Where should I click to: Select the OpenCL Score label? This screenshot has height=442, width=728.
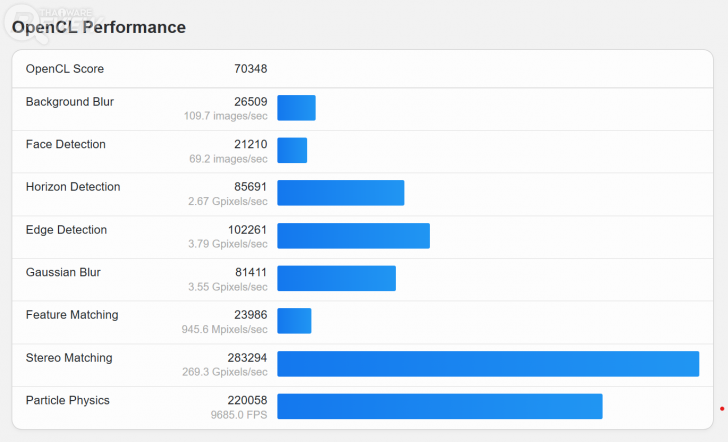(65, 69)
